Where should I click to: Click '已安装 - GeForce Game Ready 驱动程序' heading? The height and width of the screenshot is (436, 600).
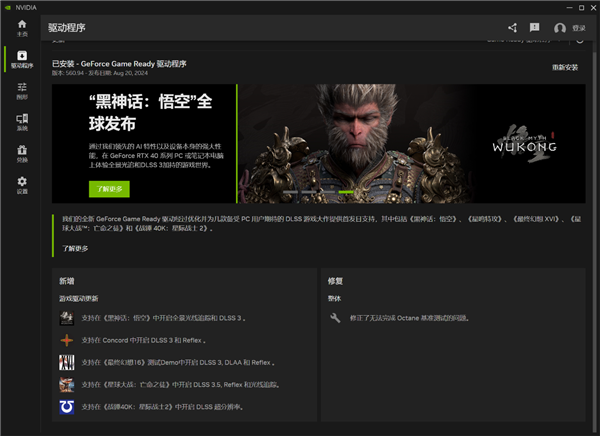[119, 64]
